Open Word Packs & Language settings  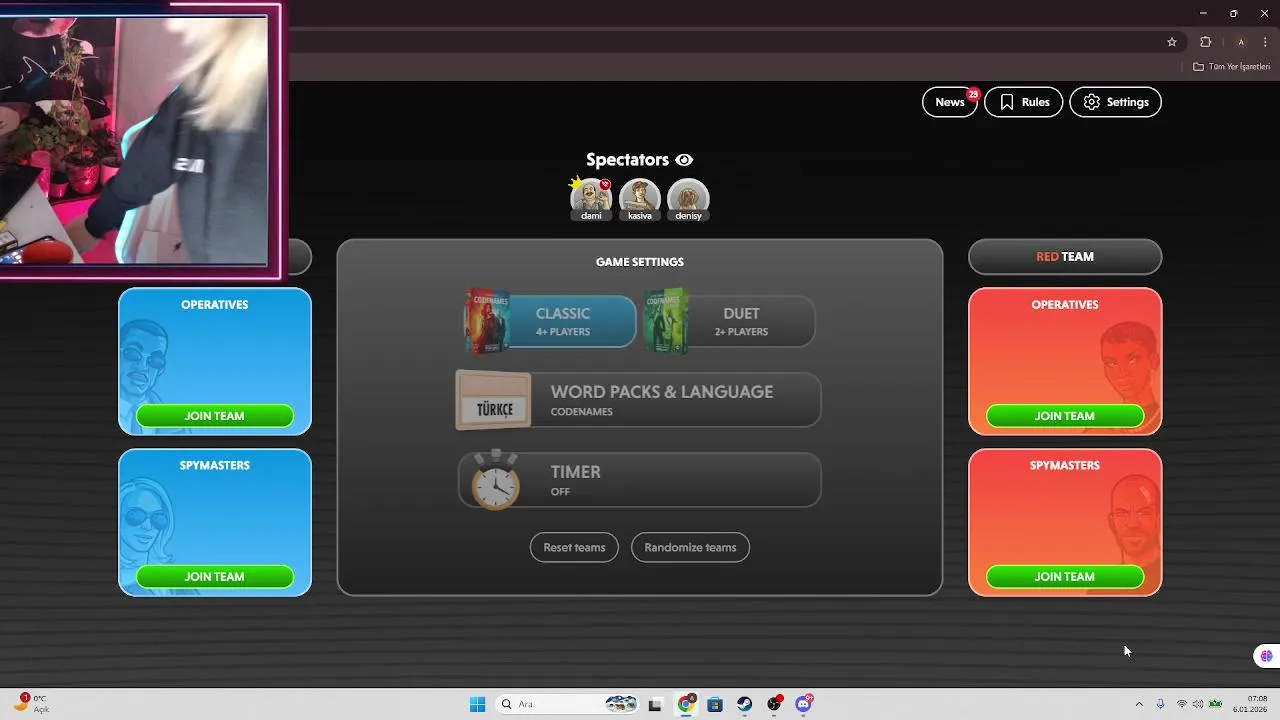(x=638, y=400)
